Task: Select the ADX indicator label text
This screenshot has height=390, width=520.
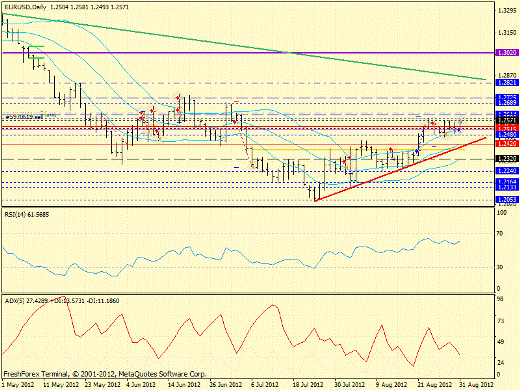Action: 62,301
